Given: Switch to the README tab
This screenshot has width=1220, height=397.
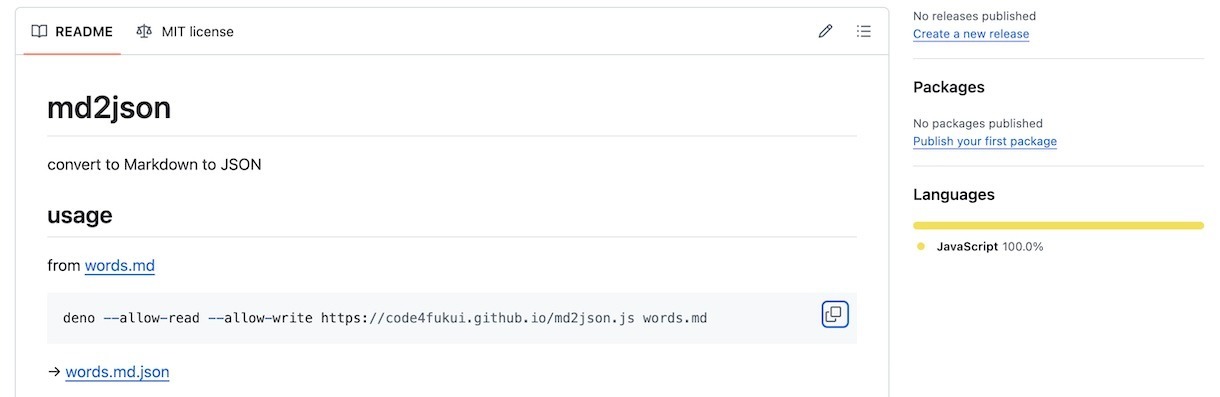Looking at the screenshot, I should coord(72,31).
